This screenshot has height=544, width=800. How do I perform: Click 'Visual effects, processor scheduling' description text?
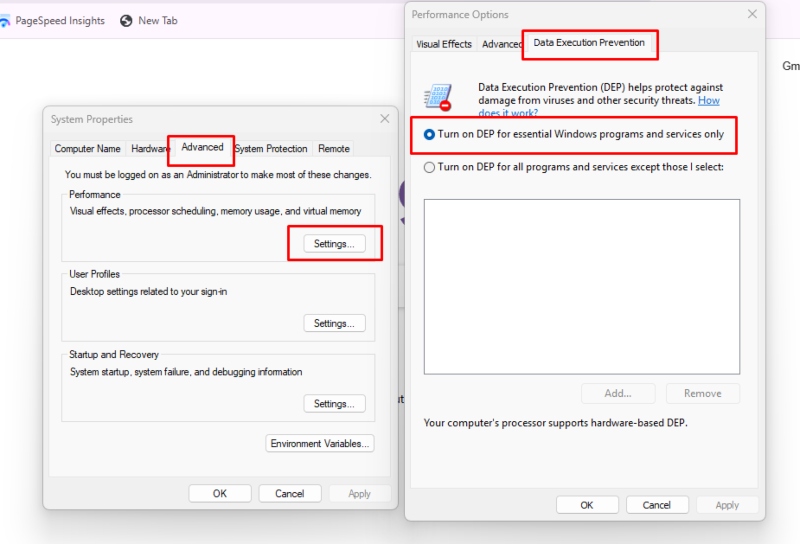[215, 211]
